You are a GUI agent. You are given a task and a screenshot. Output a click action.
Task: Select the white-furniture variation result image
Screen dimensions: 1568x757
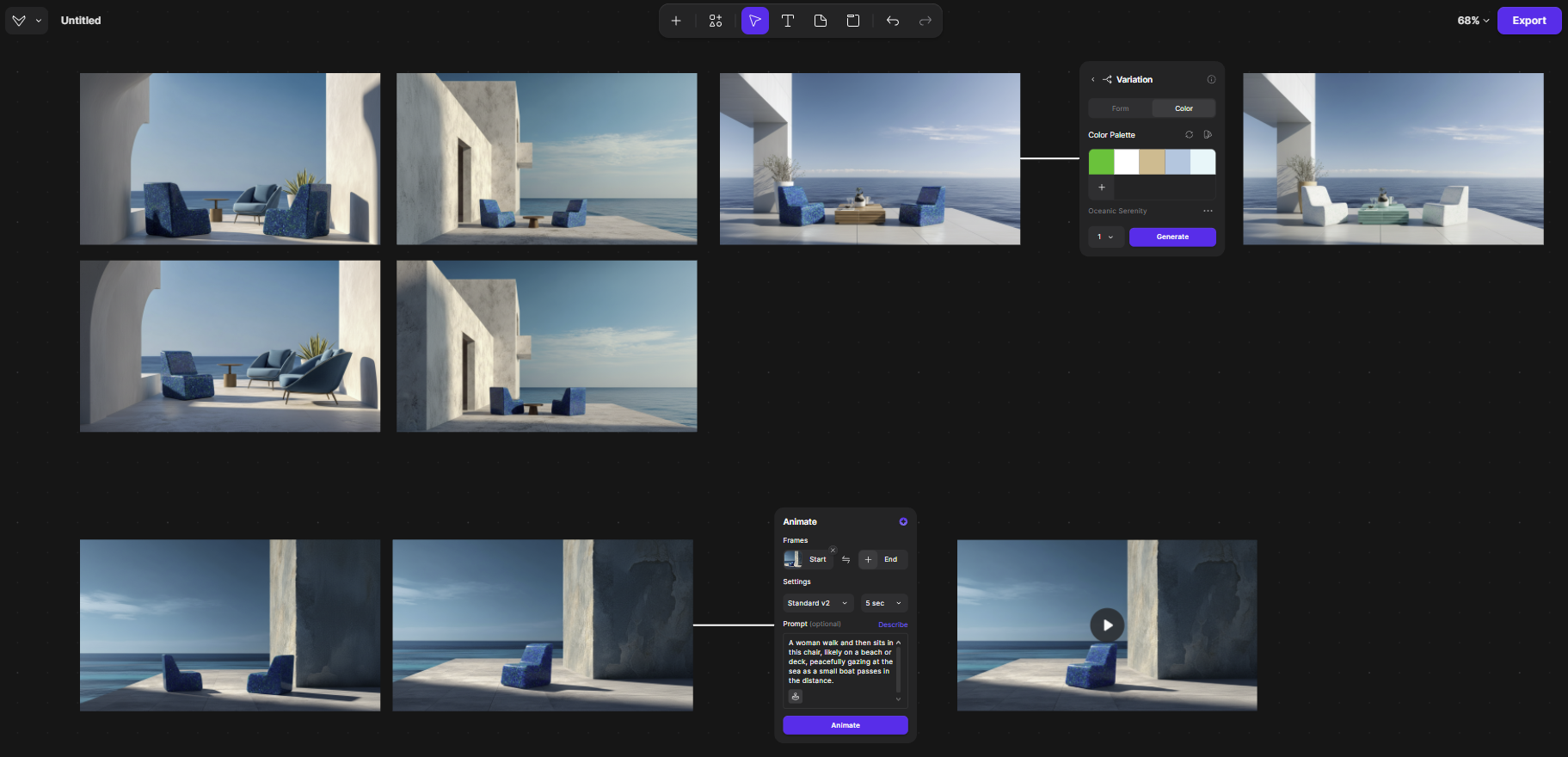pos(1393,159)
